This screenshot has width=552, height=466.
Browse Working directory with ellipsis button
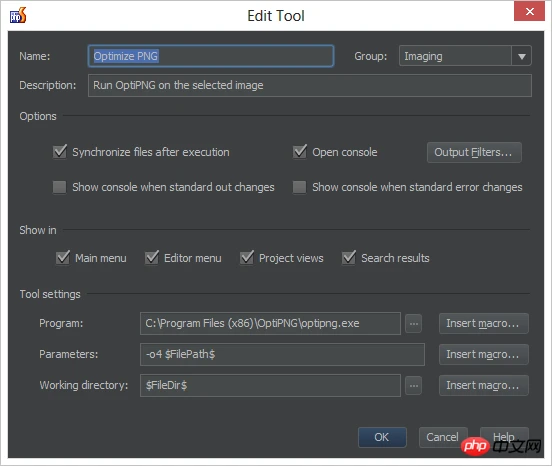[x=413, y=385]
